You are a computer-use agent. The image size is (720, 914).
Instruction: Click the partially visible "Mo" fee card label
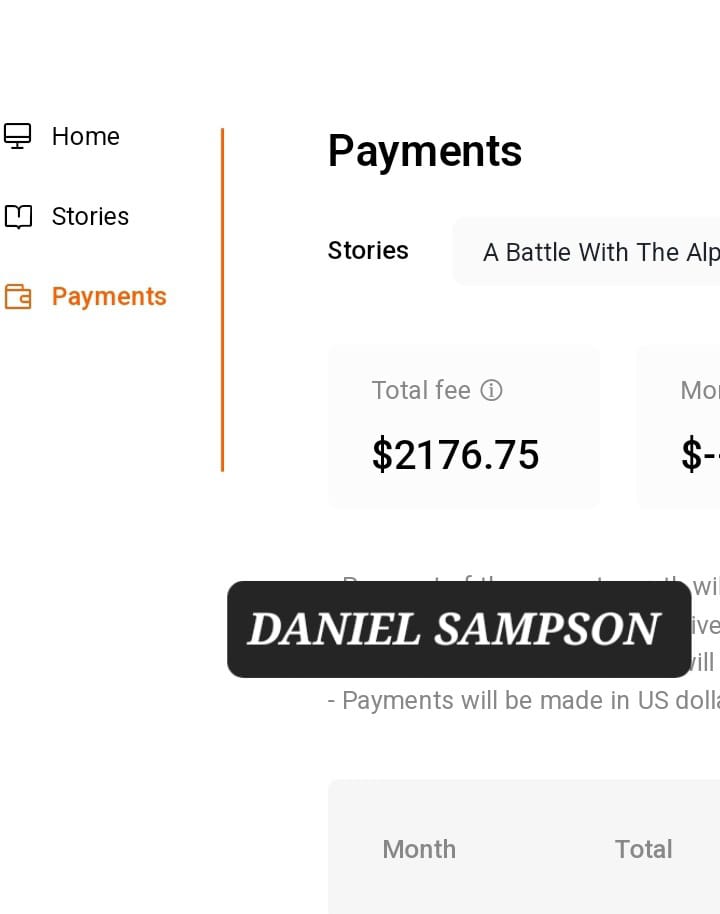(699, 390)
